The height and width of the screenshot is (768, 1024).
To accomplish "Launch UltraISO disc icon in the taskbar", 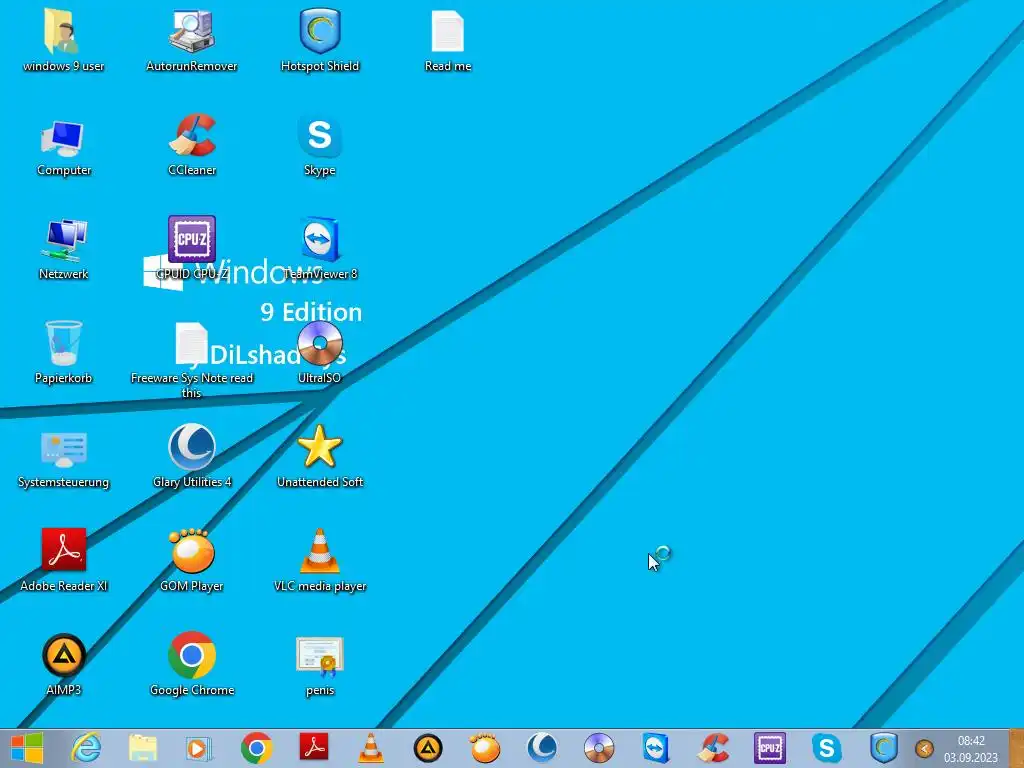I will (599, 748).
